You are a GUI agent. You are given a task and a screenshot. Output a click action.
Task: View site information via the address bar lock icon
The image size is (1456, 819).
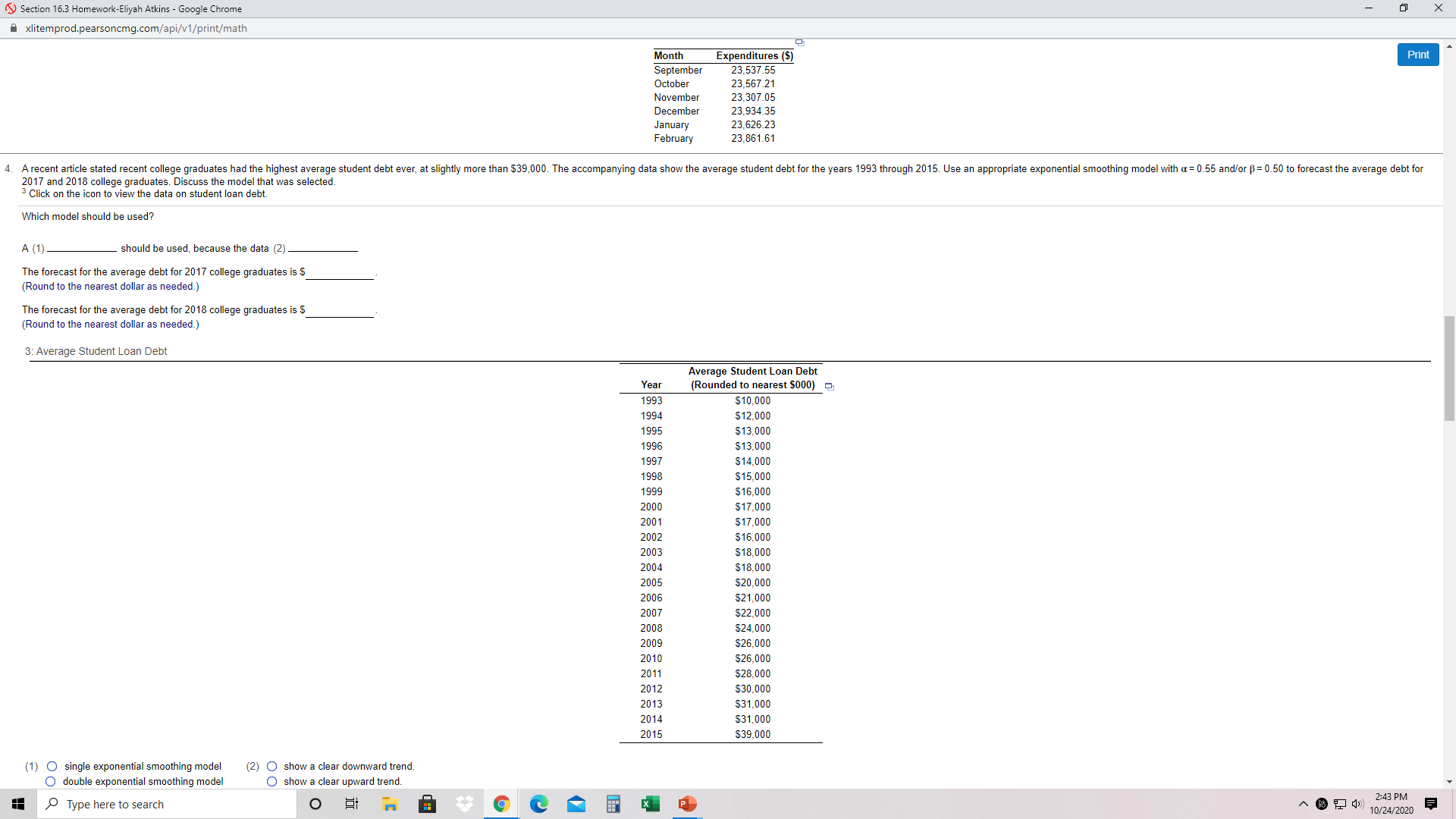coord(13,28)
